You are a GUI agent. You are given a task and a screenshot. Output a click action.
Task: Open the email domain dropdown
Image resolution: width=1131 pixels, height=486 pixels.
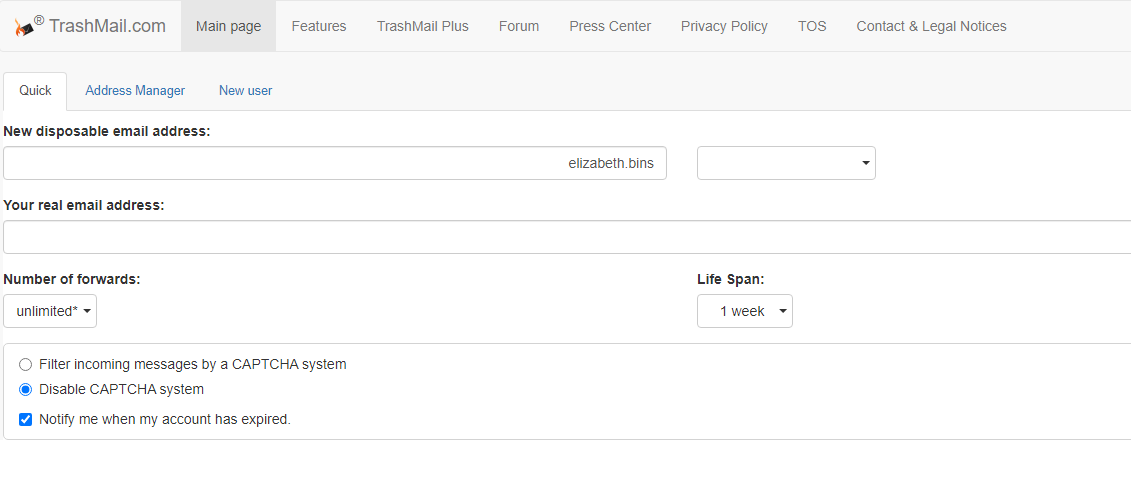[x=786, y=164]
